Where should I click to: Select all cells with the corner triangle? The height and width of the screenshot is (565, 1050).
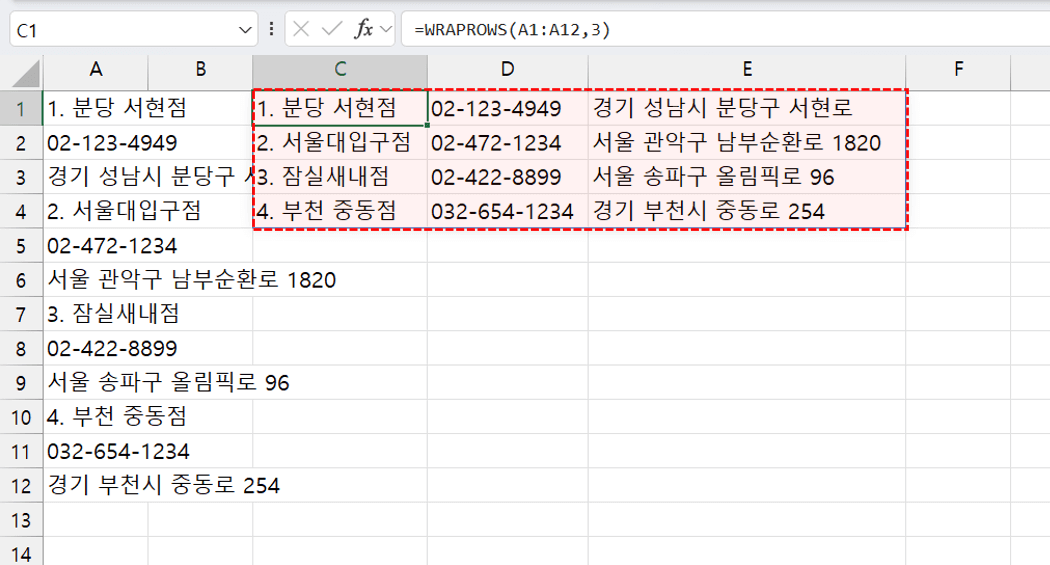coord(25,73)
